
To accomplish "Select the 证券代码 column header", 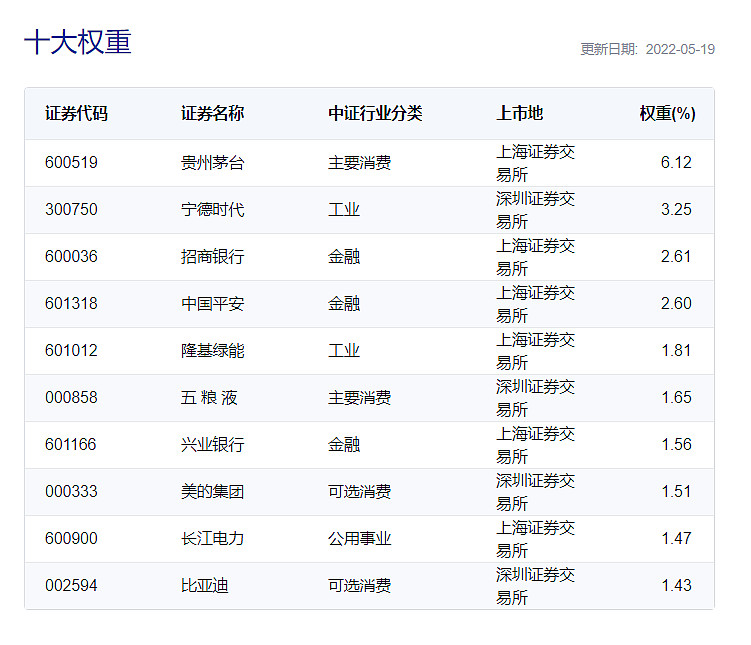I will pos(76,113).
